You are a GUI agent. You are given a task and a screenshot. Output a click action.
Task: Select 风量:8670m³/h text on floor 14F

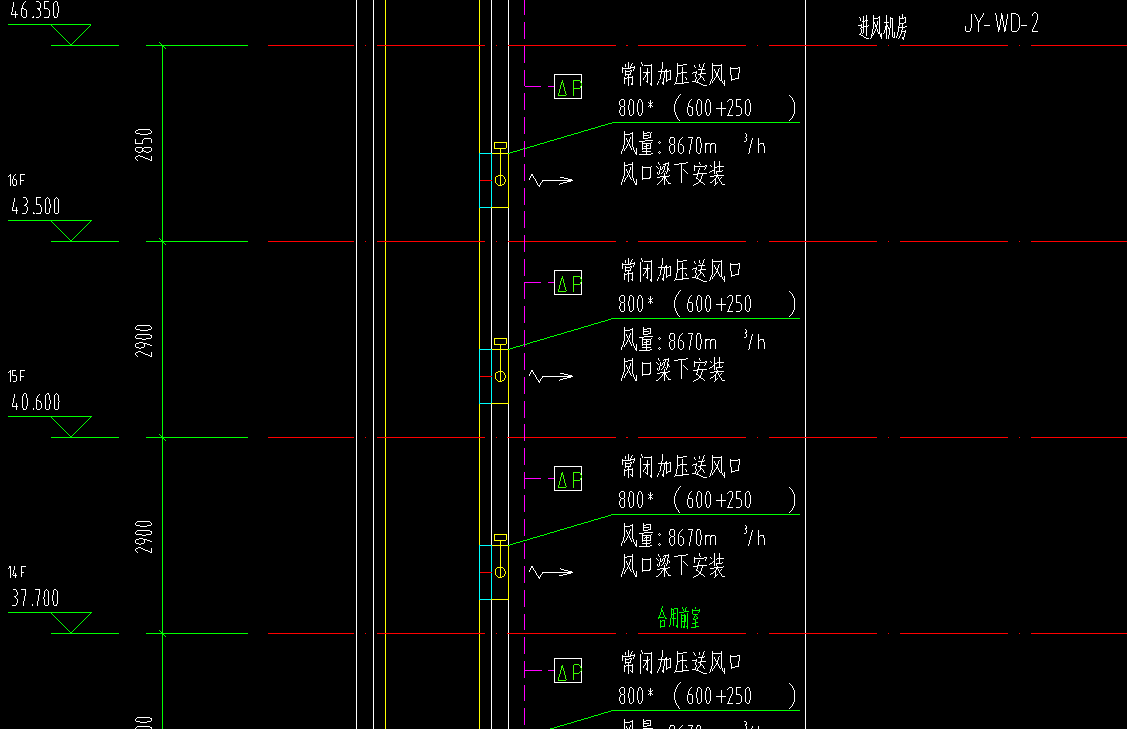coord(693,537)
